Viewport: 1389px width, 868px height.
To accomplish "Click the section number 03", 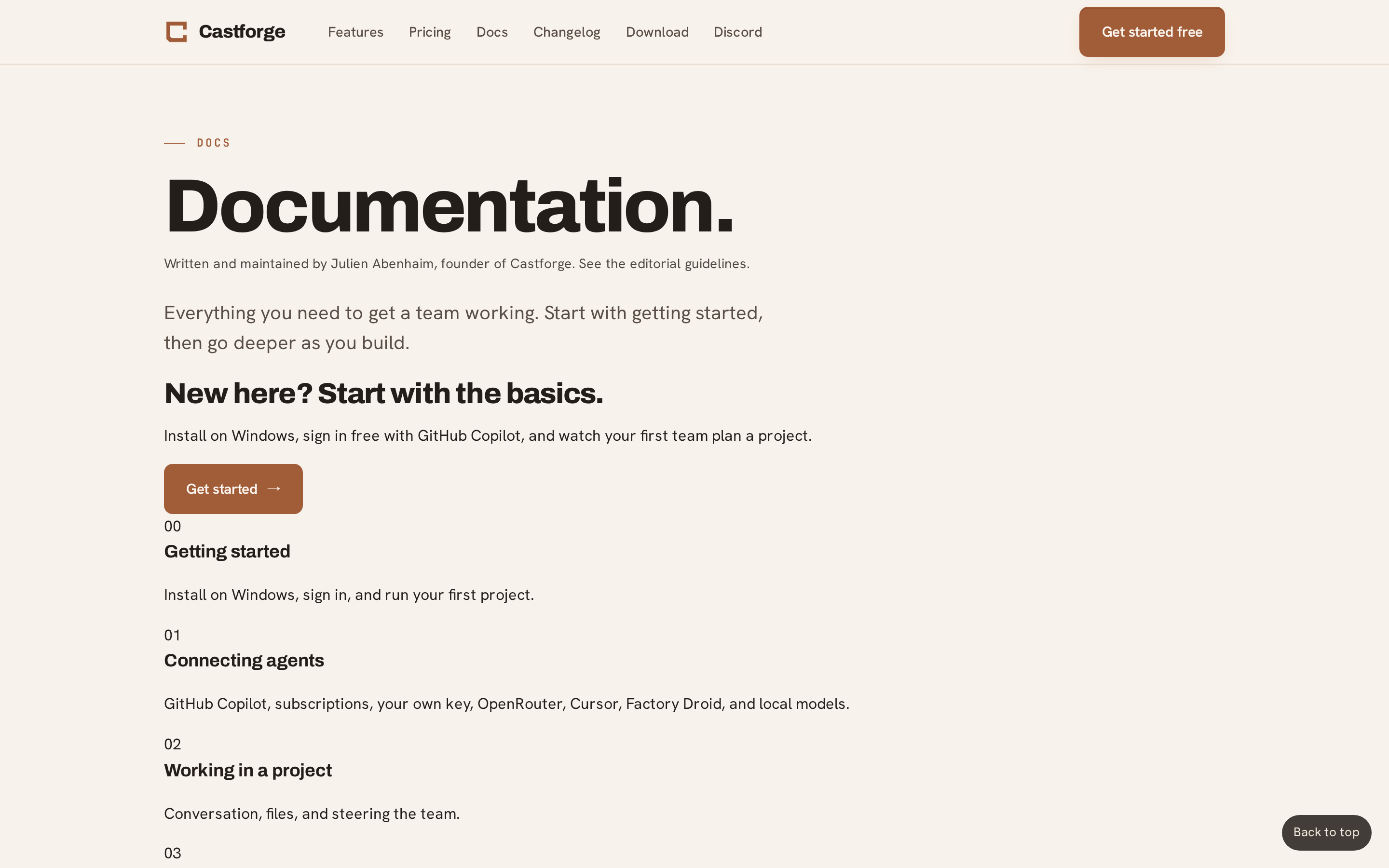I will point(172,854).
